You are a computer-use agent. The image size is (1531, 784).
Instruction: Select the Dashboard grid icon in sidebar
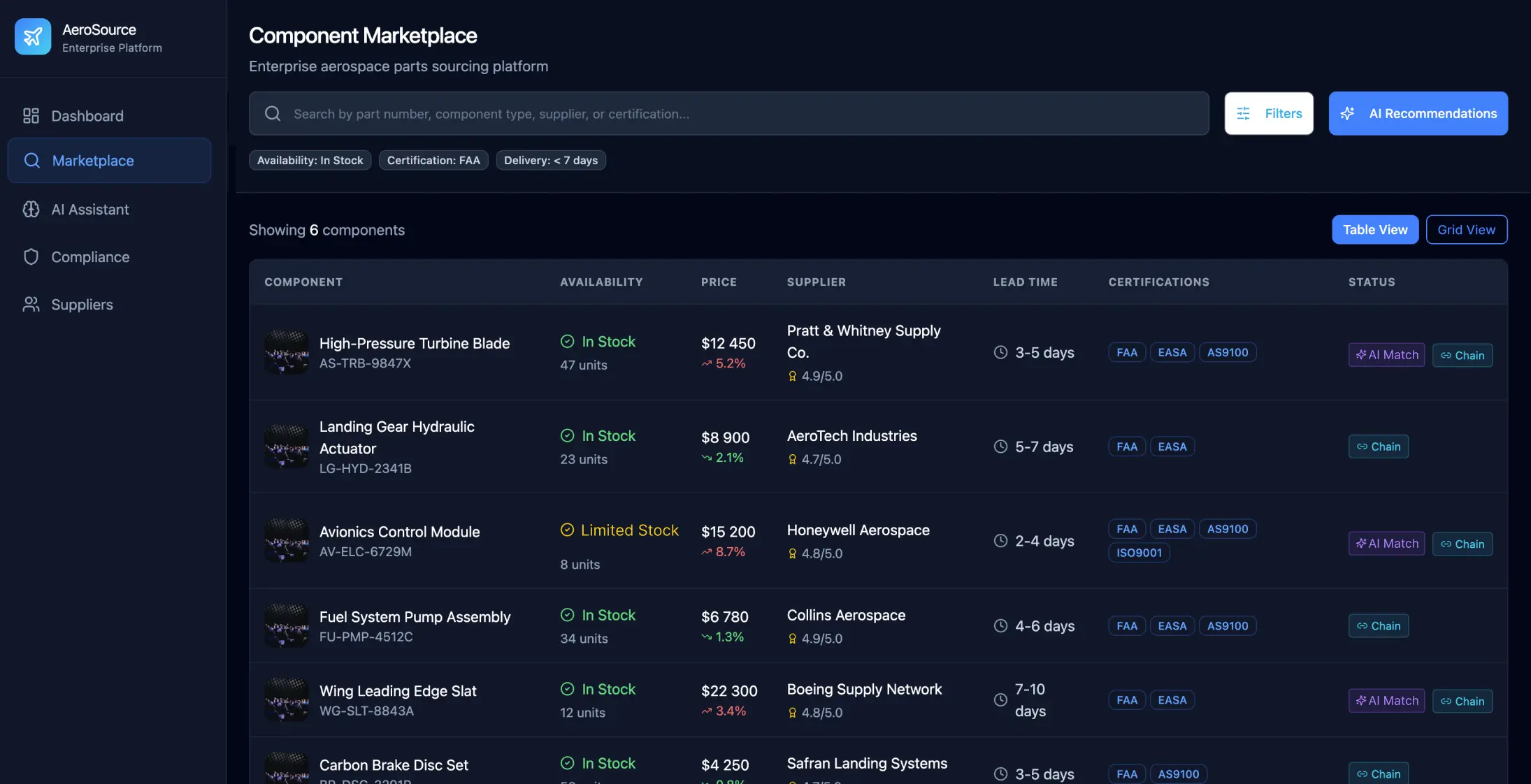point(30,115)
